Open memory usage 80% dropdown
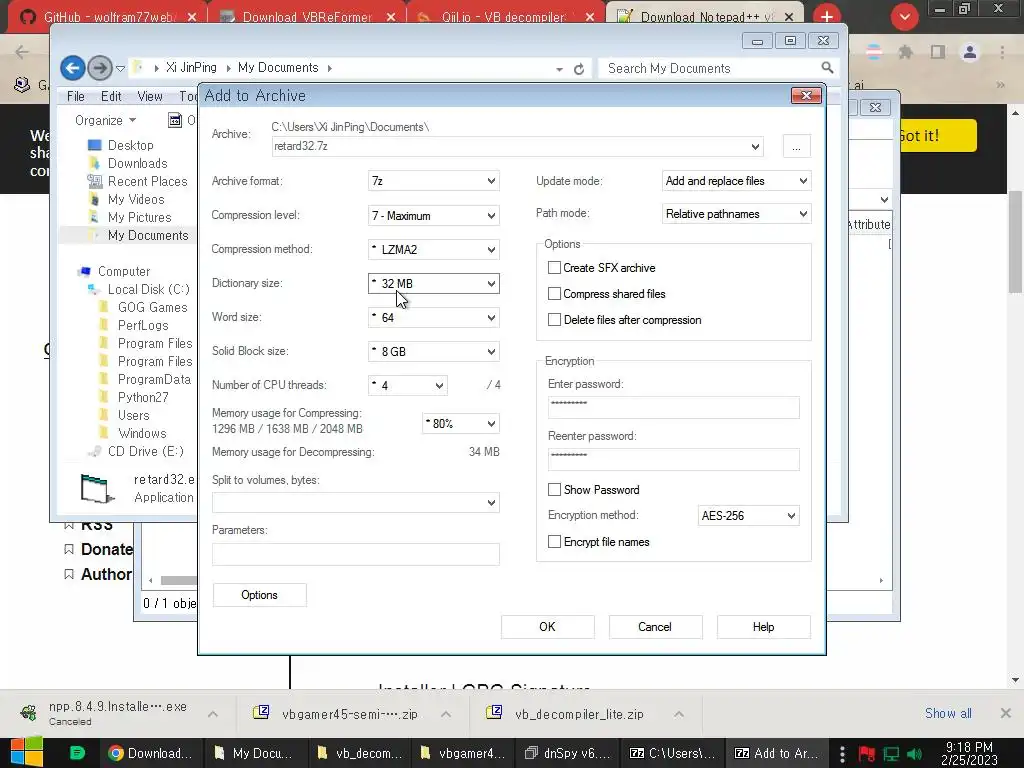Viewport: 1024px width, 768px height. [461, 424]
